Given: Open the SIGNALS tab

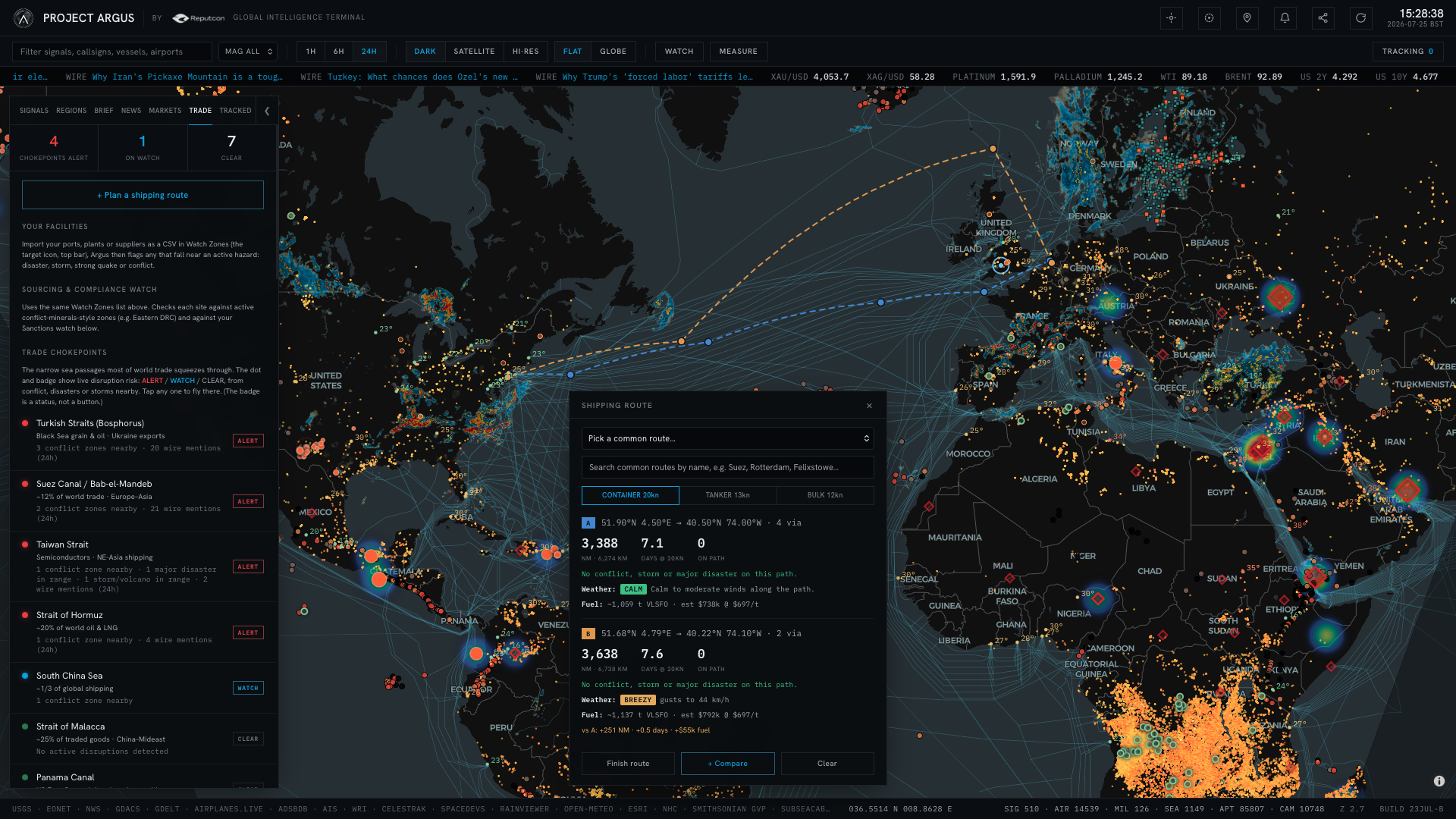Looking at the screenshot, I should pyautogui.click(x=34, y=111).
